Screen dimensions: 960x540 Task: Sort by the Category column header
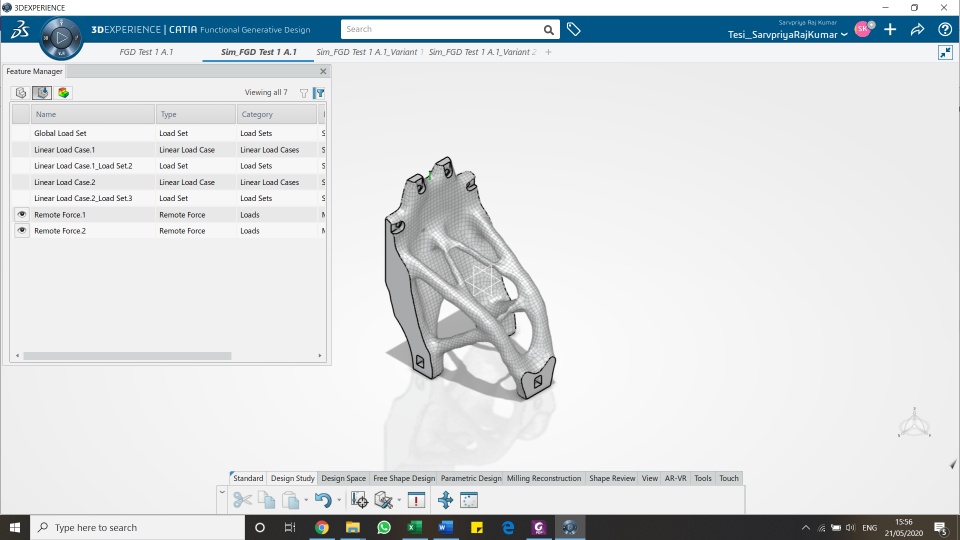click(277, 114)
